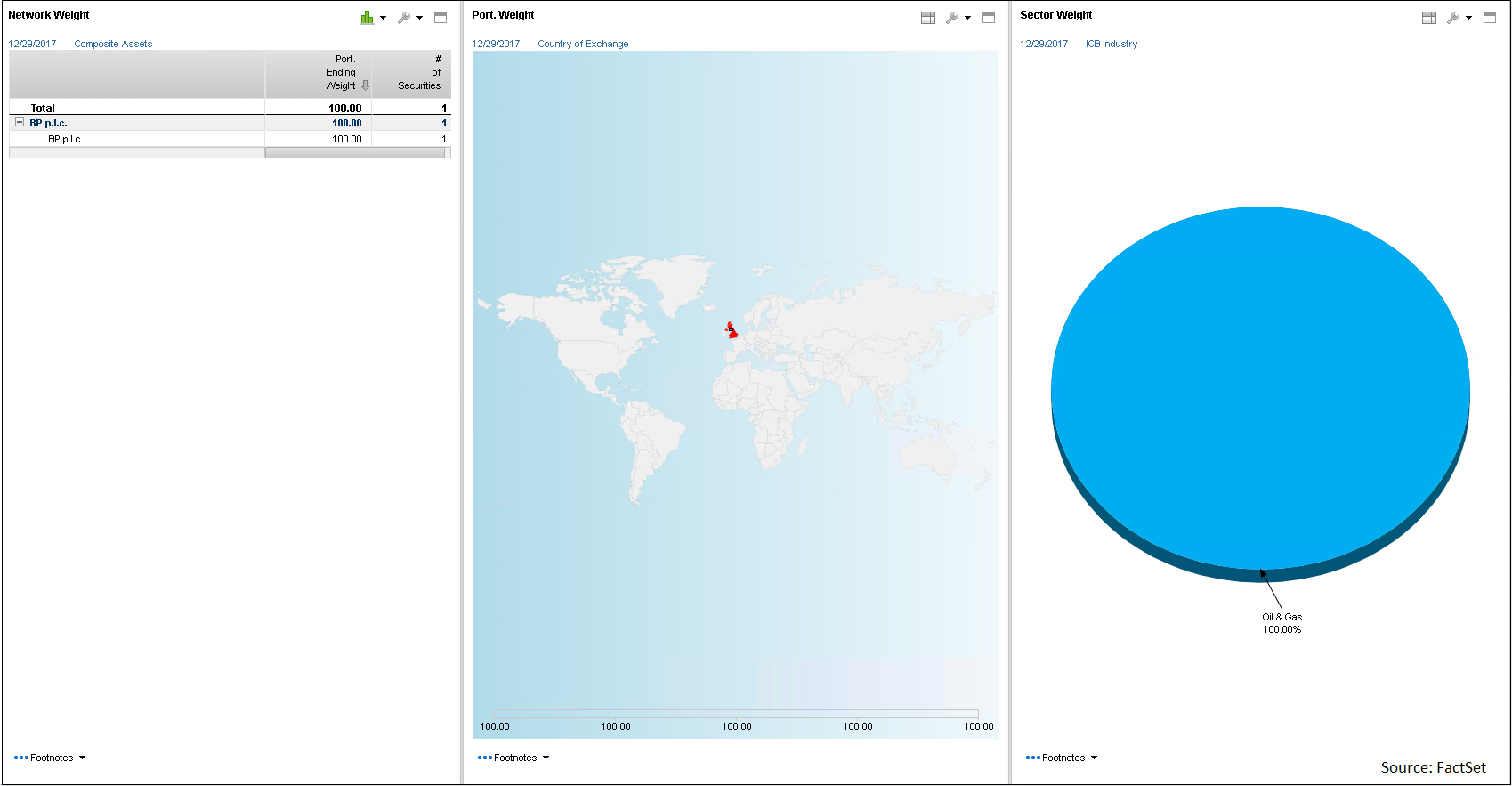
Task: Open wrench dropdown arrow in Sector Weight panel
Action: (x=1469, y=18)
